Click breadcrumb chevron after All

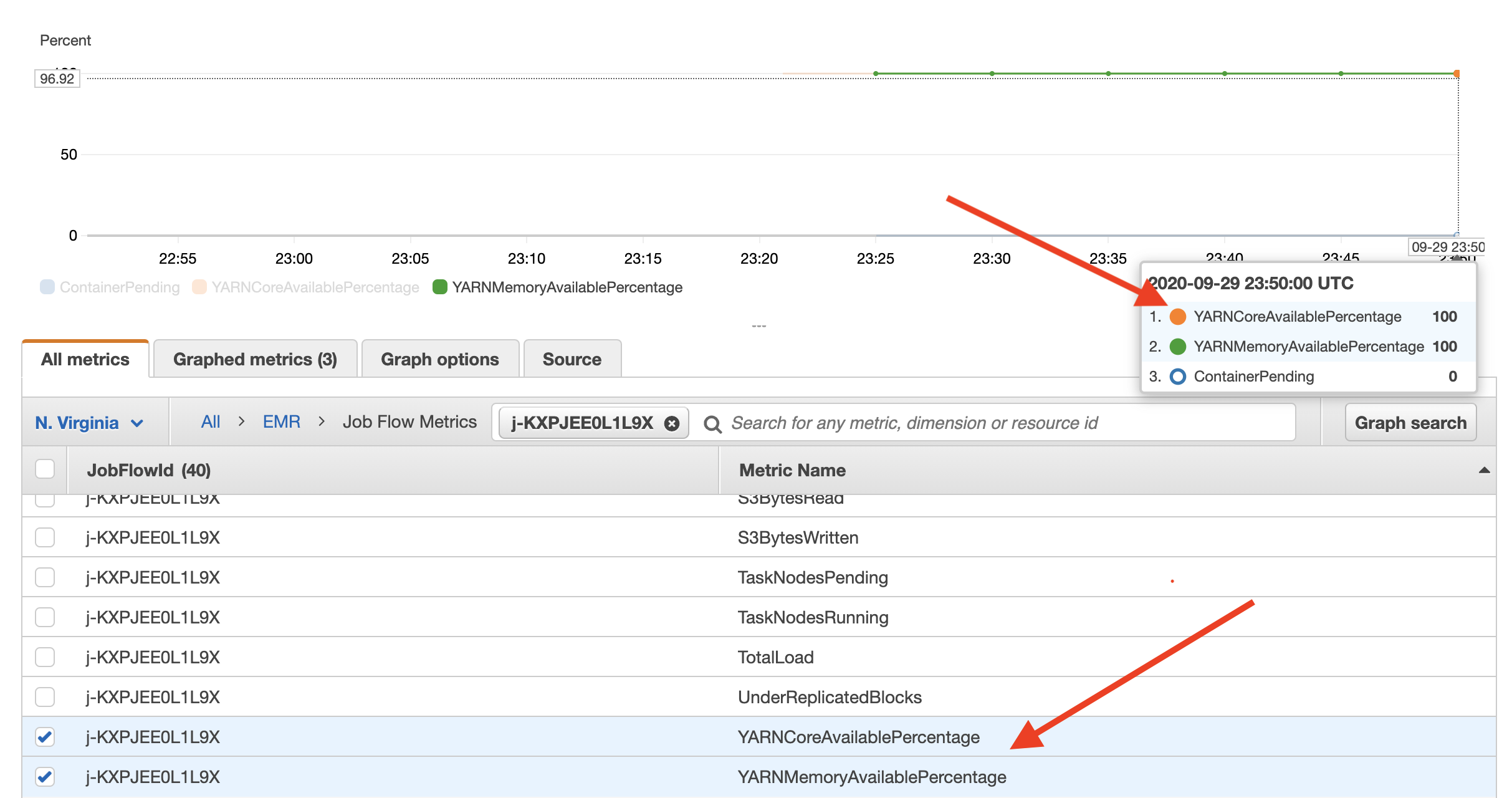(241, 422)
